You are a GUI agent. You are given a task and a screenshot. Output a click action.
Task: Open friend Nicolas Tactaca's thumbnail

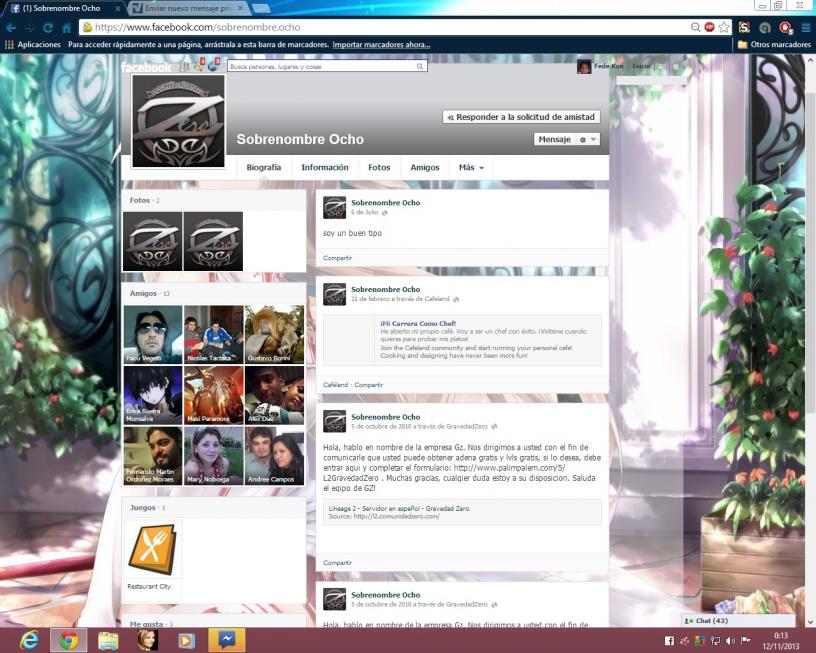[x=213, y=335]
